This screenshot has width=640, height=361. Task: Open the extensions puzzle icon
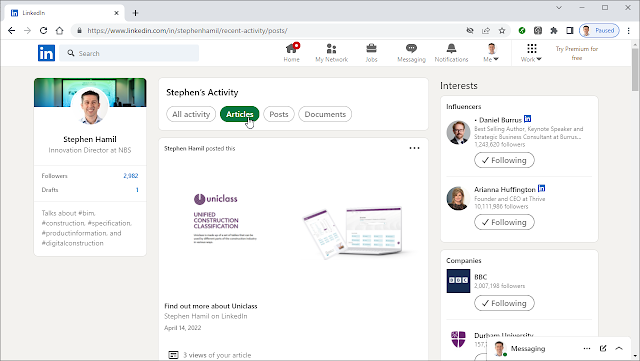tap(554, 31)
